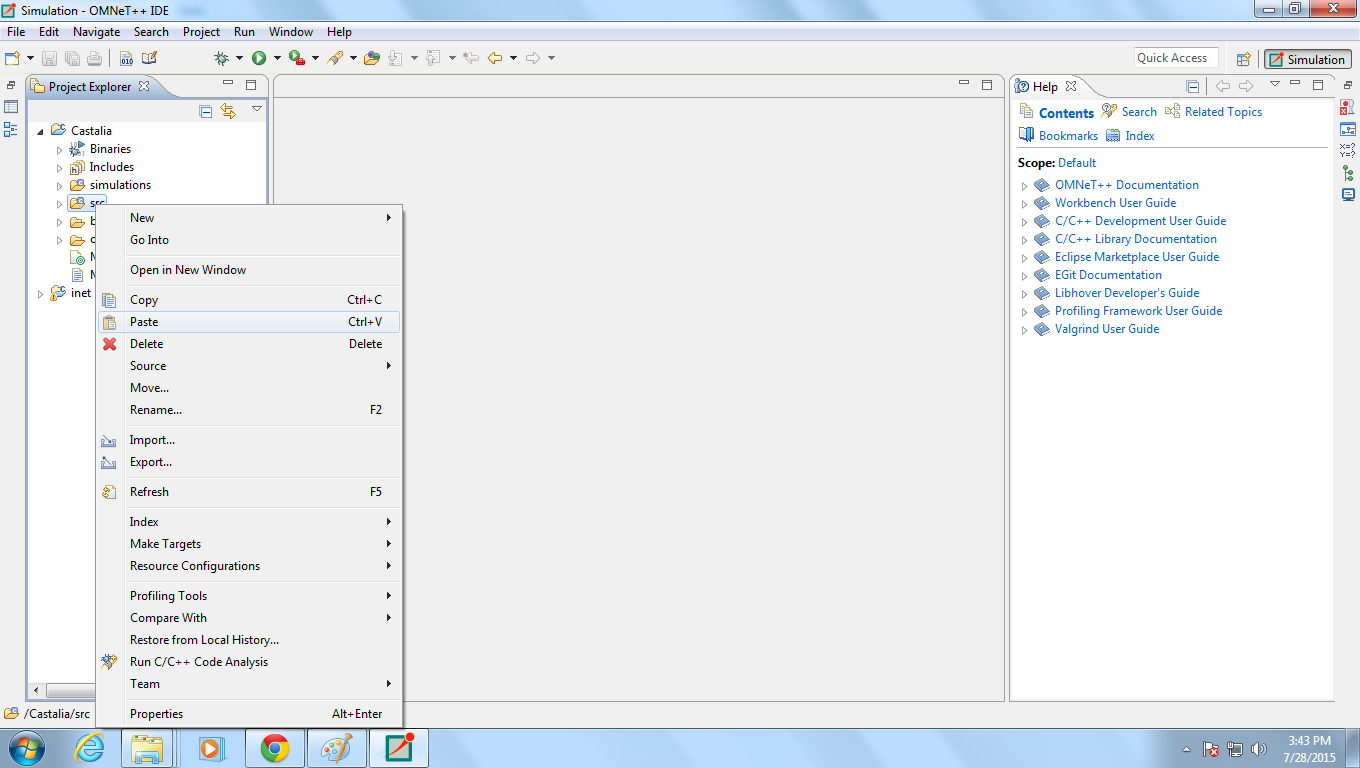Click the green Run button in toolbar

click(258, 58)
